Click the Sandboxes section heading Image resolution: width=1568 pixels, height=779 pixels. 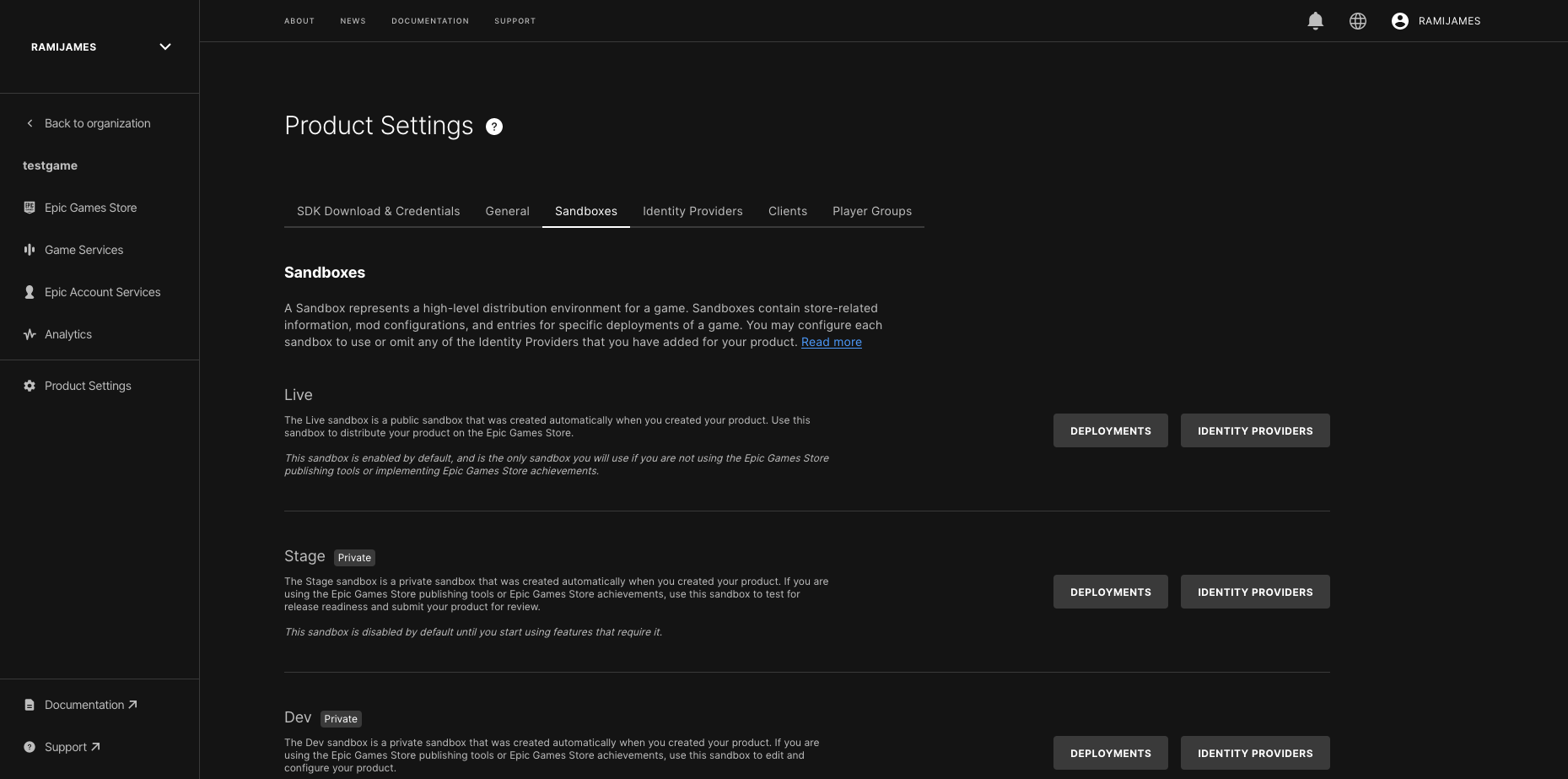pyautogui.click(x=325, y=273)
